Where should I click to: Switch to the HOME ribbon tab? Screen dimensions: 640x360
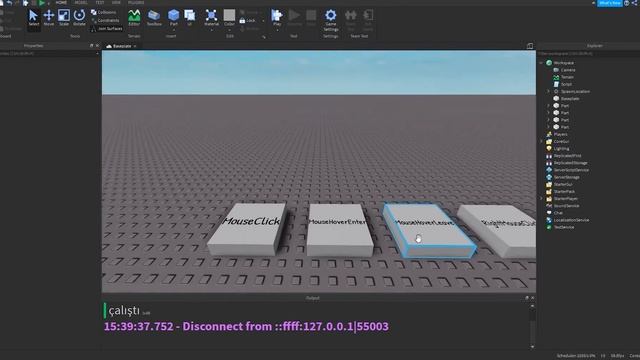click(x=61, y=2)
